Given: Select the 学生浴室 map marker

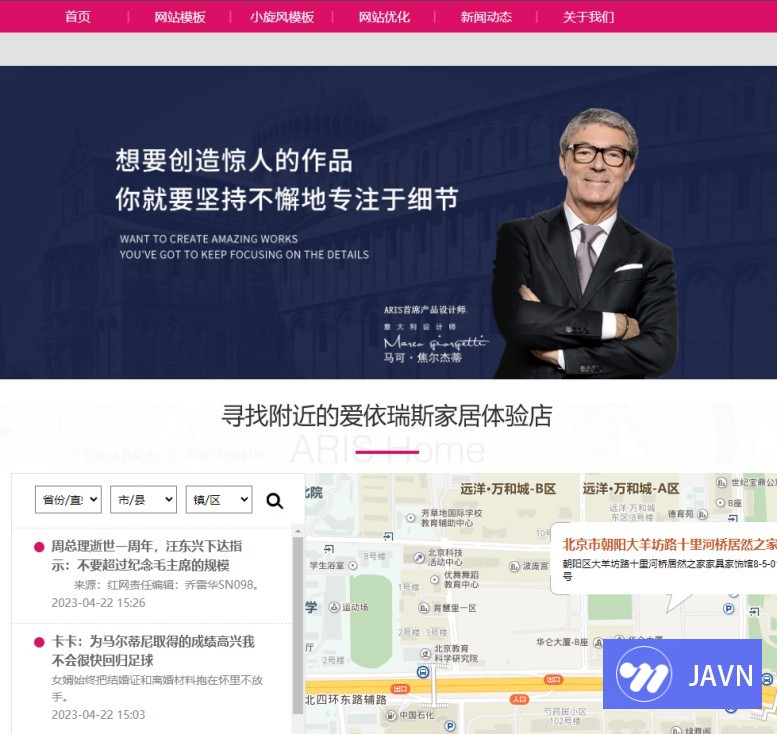Looking at the screenshot, I should [x=353, y=565].
